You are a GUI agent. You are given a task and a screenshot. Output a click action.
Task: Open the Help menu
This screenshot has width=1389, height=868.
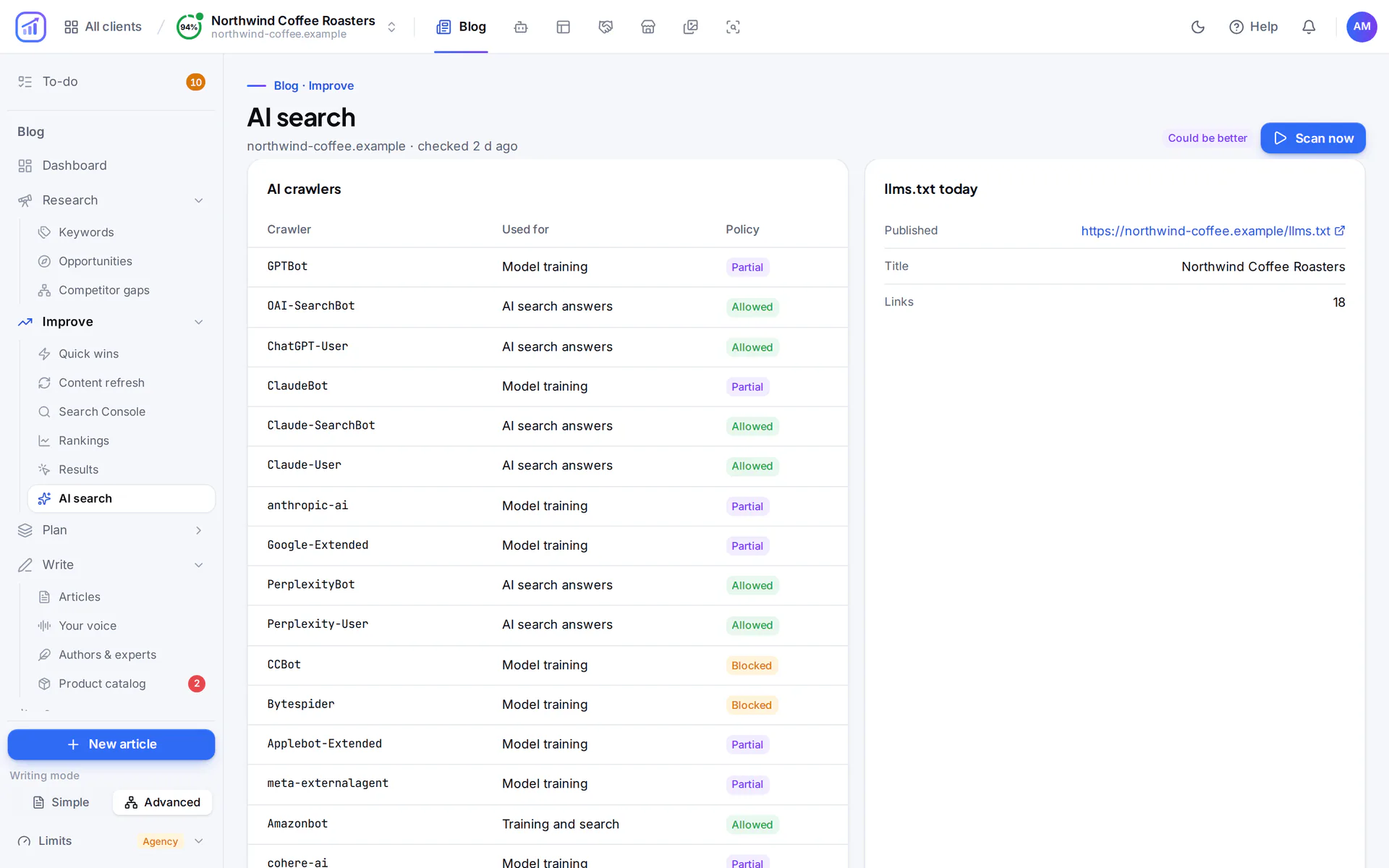click(1254, 27)
